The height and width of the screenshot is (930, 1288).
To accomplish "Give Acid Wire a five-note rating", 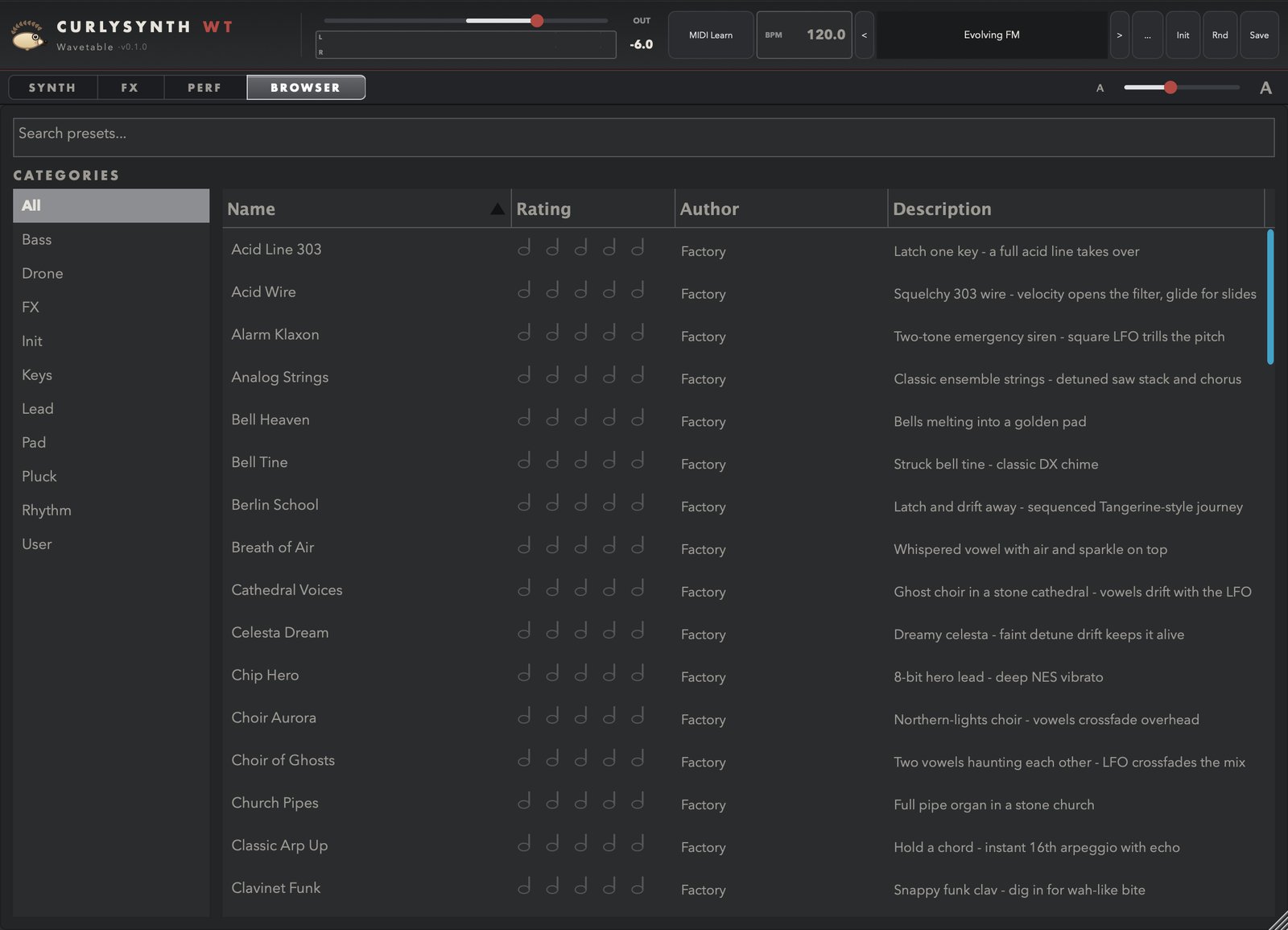I will [x=638, y=291].
